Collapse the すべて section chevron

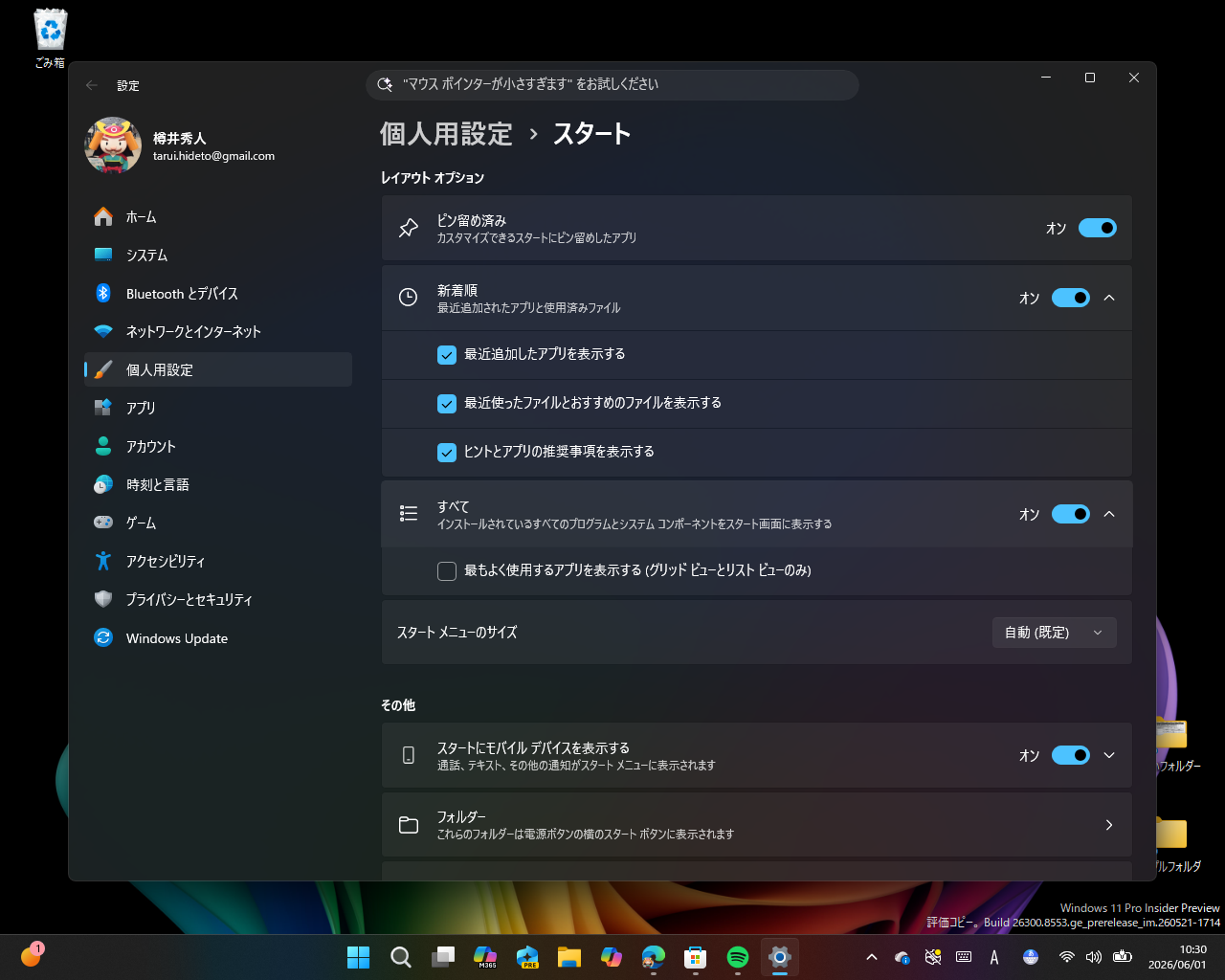point(1109,514)
